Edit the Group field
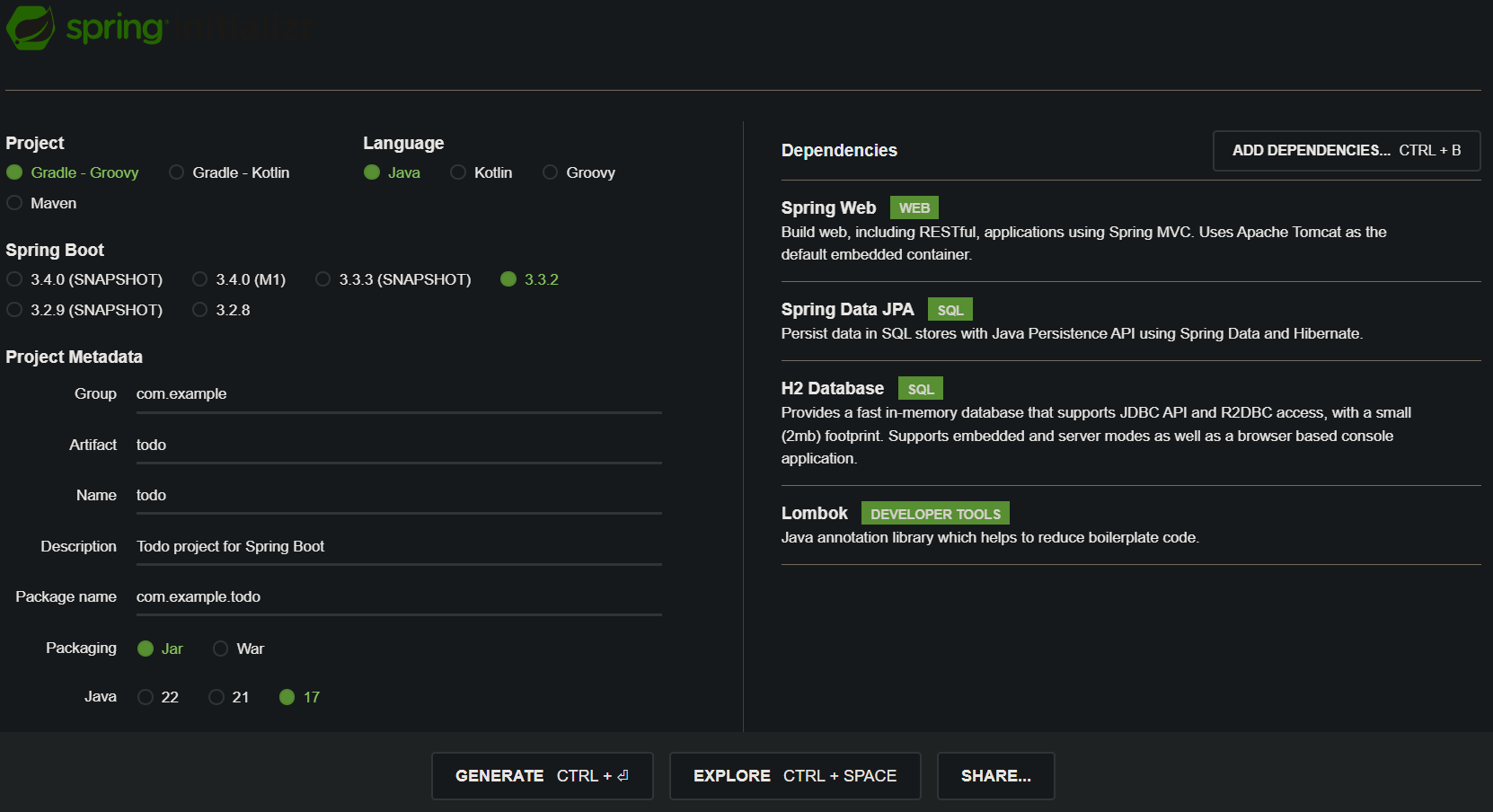1493x812 pixels. pyautogui.click(x=399, y=394)
